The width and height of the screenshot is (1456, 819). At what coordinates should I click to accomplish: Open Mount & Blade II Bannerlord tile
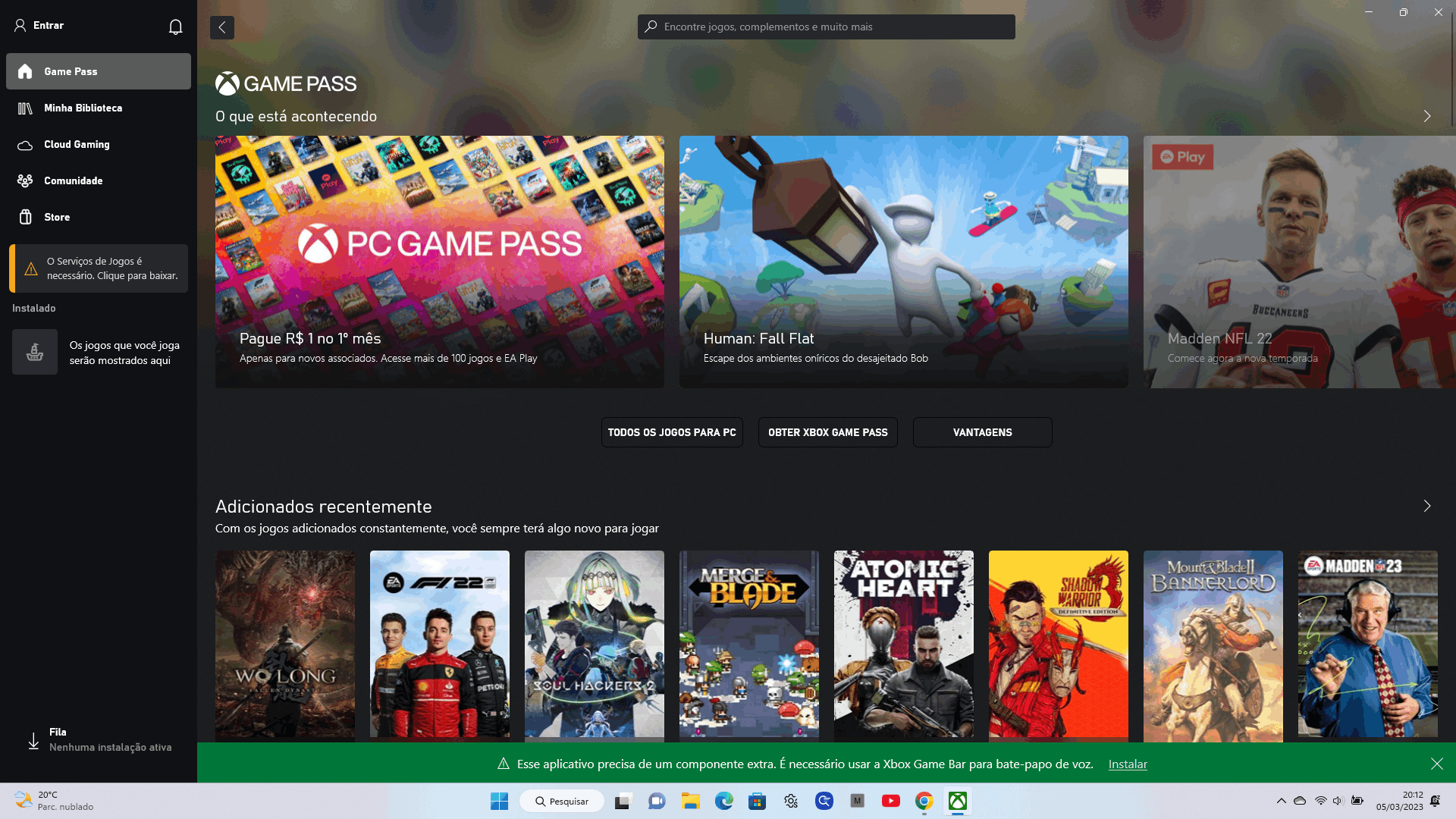(1213, 645)
